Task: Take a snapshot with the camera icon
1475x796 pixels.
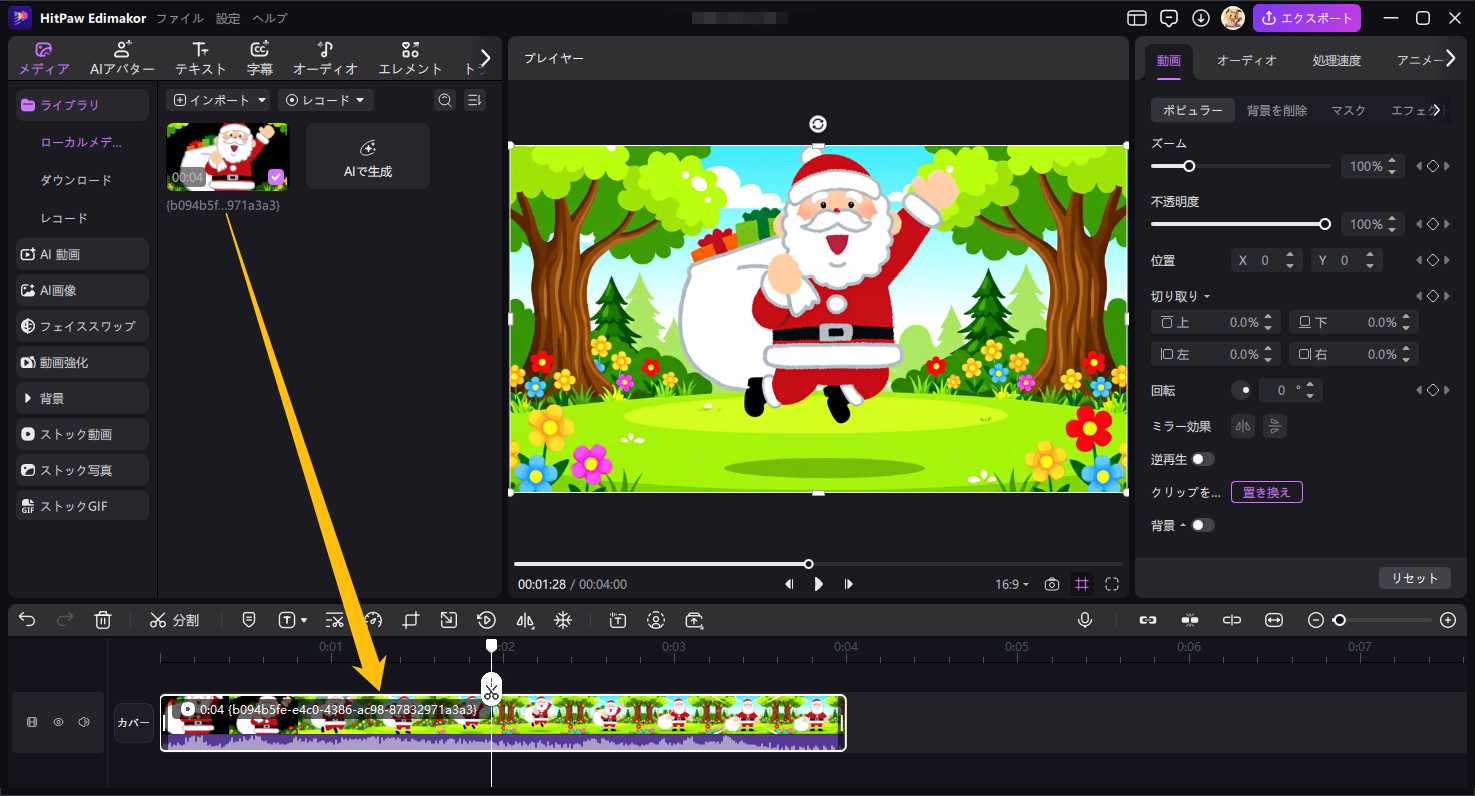Action: [x=1051, y=584]
